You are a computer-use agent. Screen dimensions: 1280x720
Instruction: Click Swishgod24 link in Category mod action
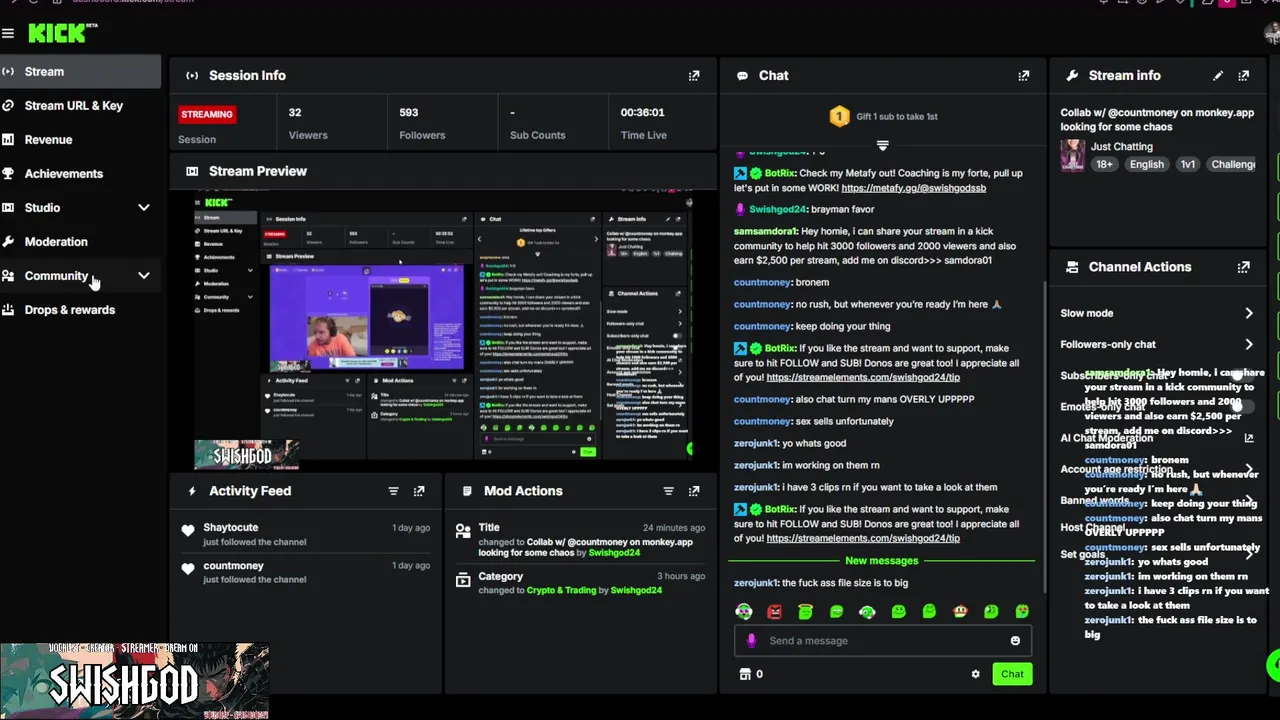(636, 590)
